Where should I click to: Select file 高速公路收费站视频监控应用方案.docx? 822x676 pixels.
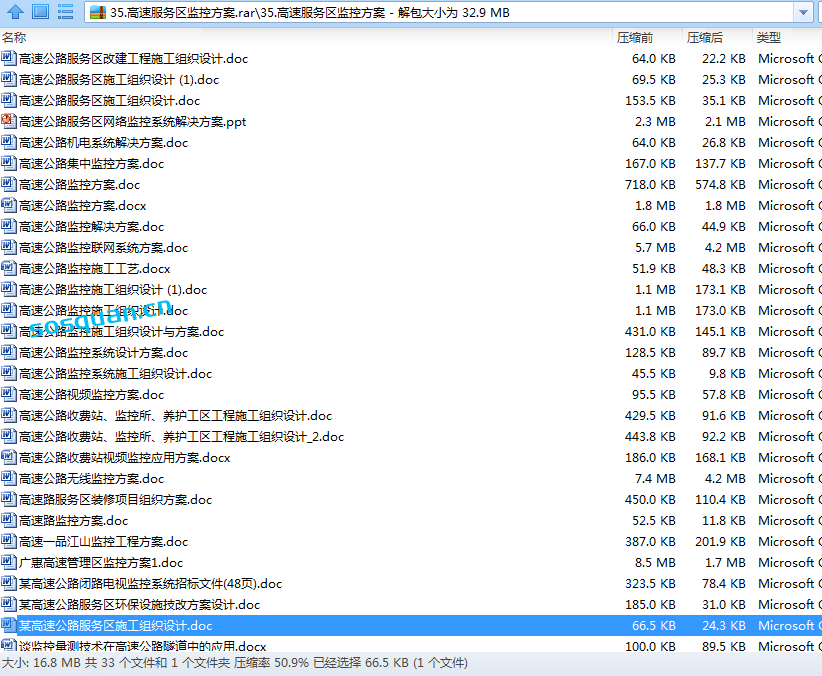pos(125,457)
